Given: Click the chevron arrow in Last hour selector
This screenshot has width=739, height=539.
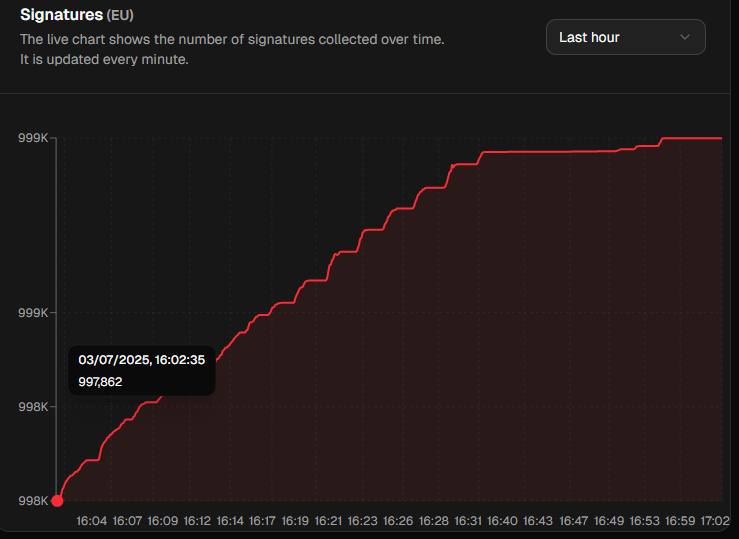Looking at the screenshot, I should tap(685, 37).
